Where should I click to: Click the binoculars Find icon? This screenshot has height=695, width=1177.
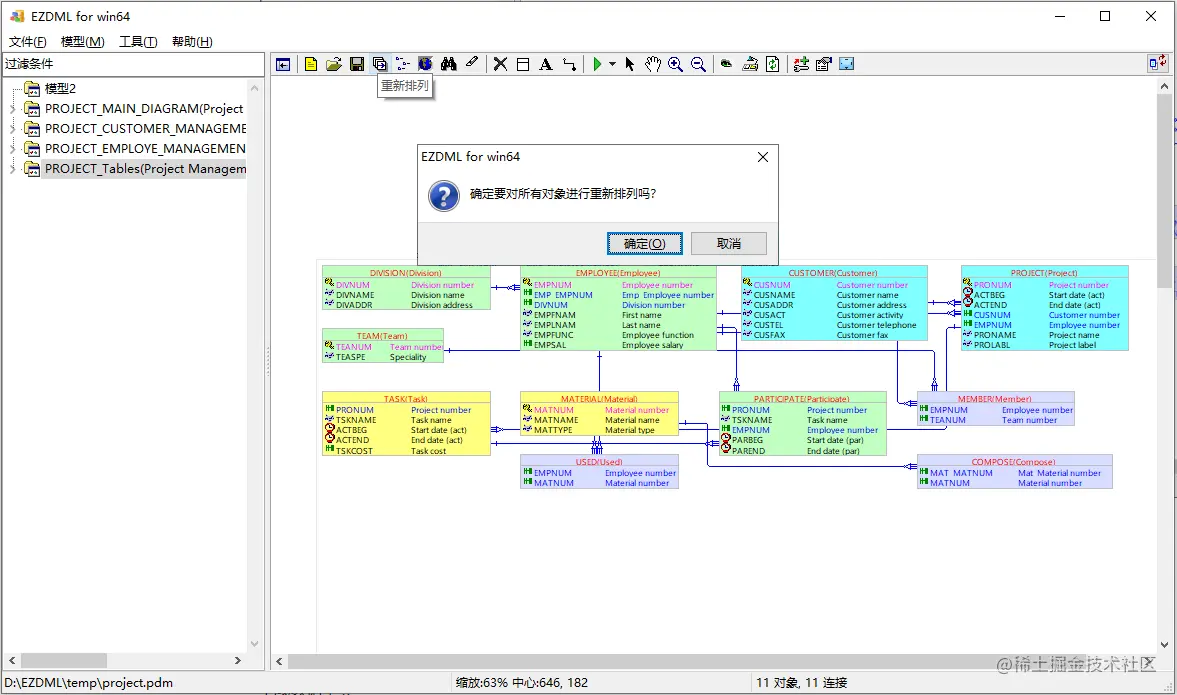point(449,65)
